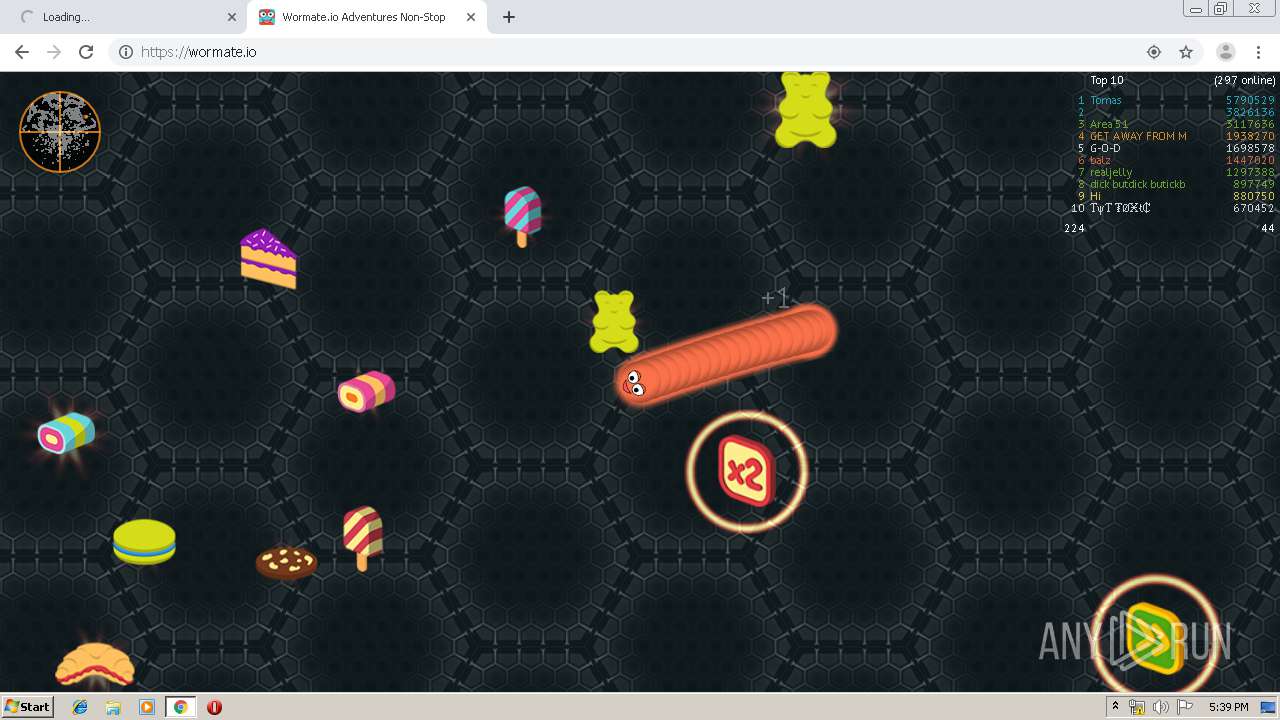The image size is (1280, 720).
Task: Click the leaderboard entry realjelly
Action: coord(1111,172)
